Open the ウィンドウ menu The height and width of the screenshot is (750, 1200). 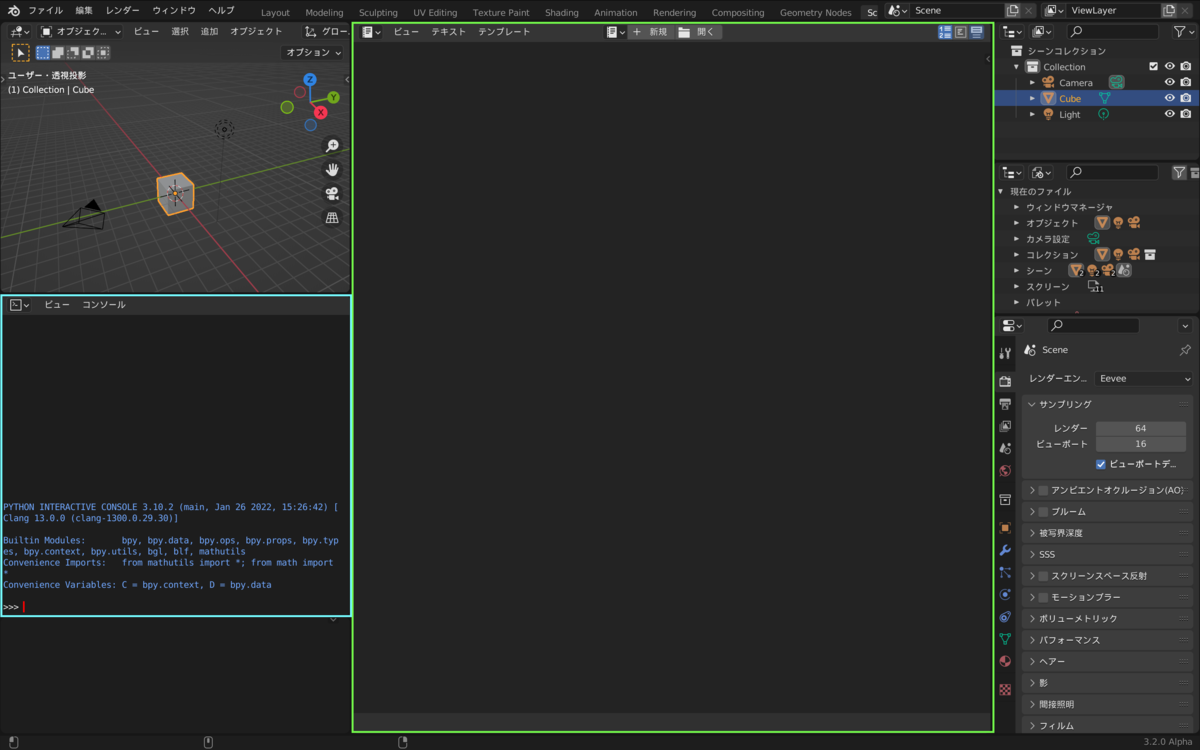click(174, 10)
